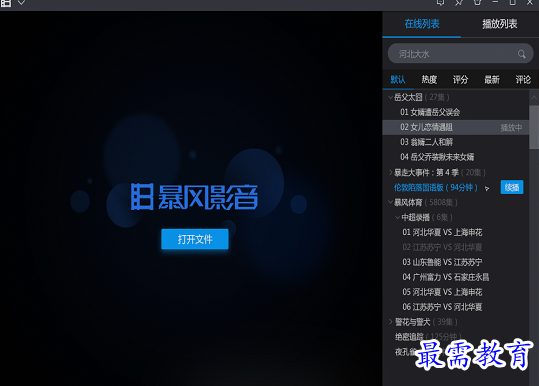The image size is (539, 386).
Task: Pin the window with the pin icon
Action: click(459, 2)
